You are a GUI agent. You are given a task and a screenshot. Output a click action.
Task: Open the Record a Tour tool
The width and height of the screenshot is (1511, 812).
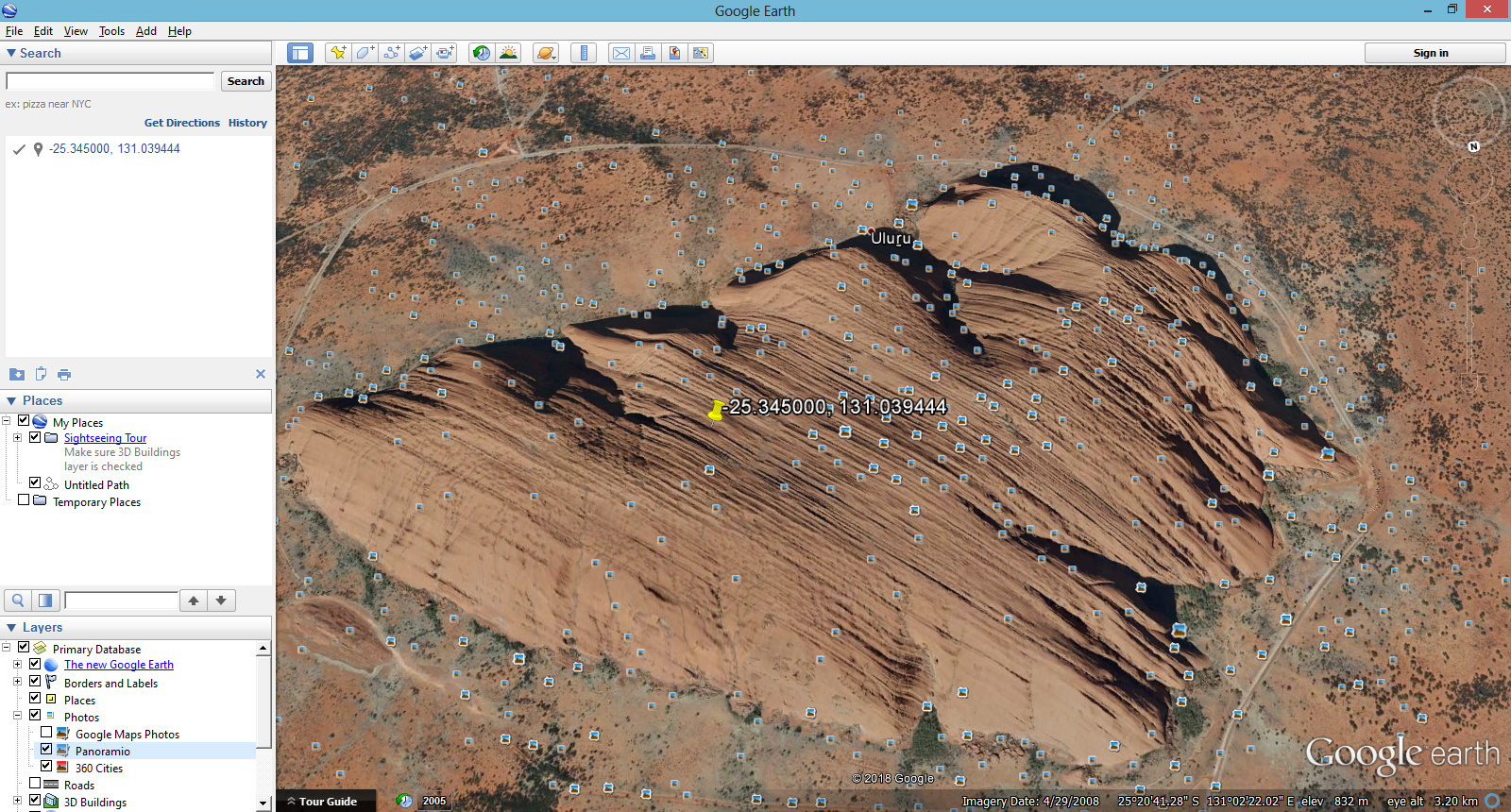coord(445,53)
